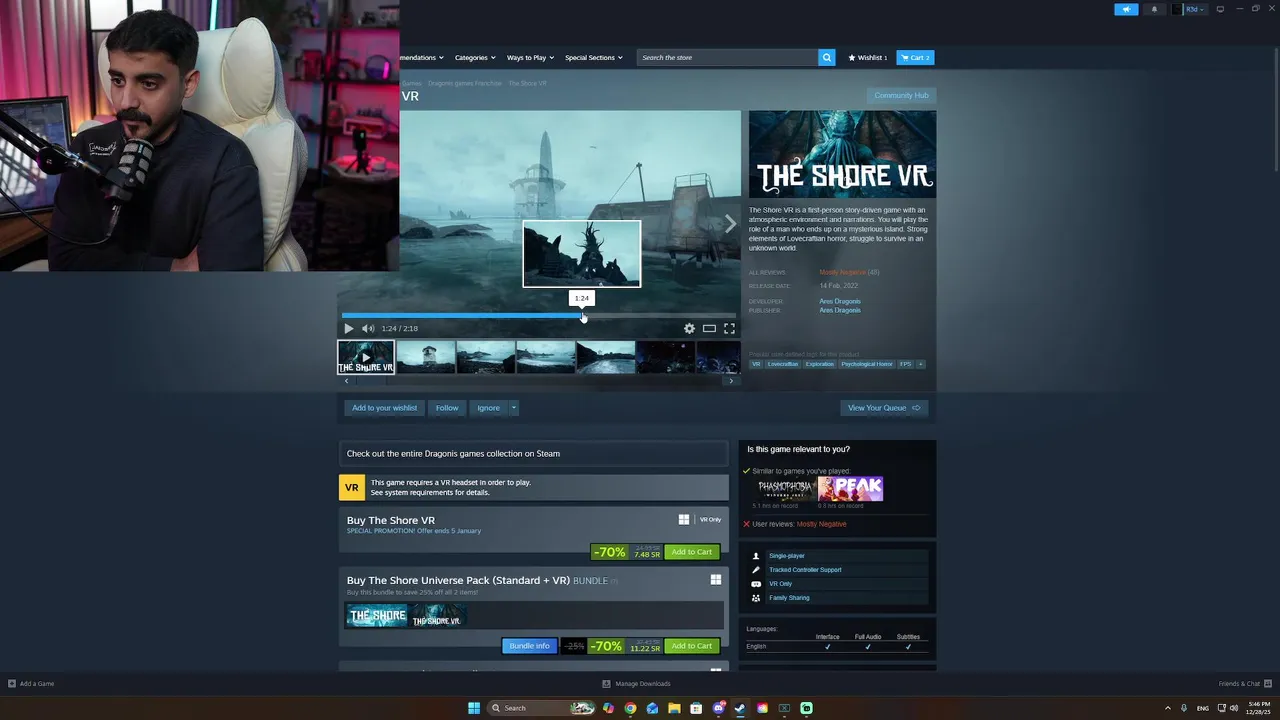Click the Big Picture mode monitor icon
The width and height of the screenshot is (1280, 720).
pyautogui.click(x=1220, y=9)
